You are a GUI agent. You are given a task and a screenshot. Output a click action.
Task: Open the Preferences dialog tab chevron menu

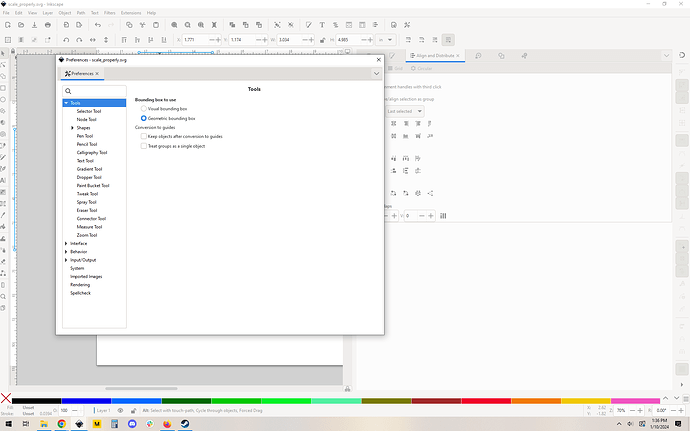point(376,74)
